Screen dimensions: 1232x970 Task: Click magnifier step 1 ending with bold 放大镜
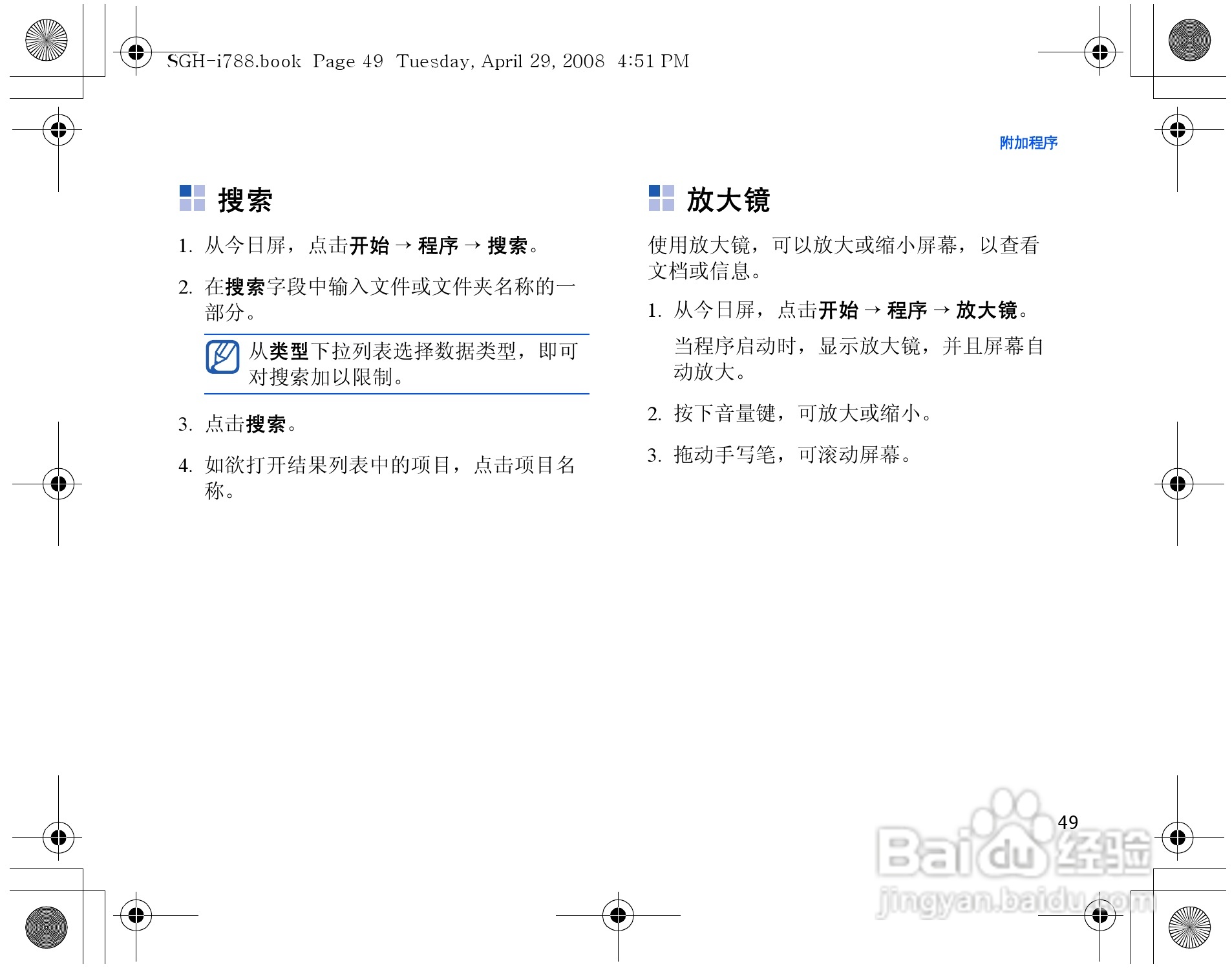(x=838, y=310)
